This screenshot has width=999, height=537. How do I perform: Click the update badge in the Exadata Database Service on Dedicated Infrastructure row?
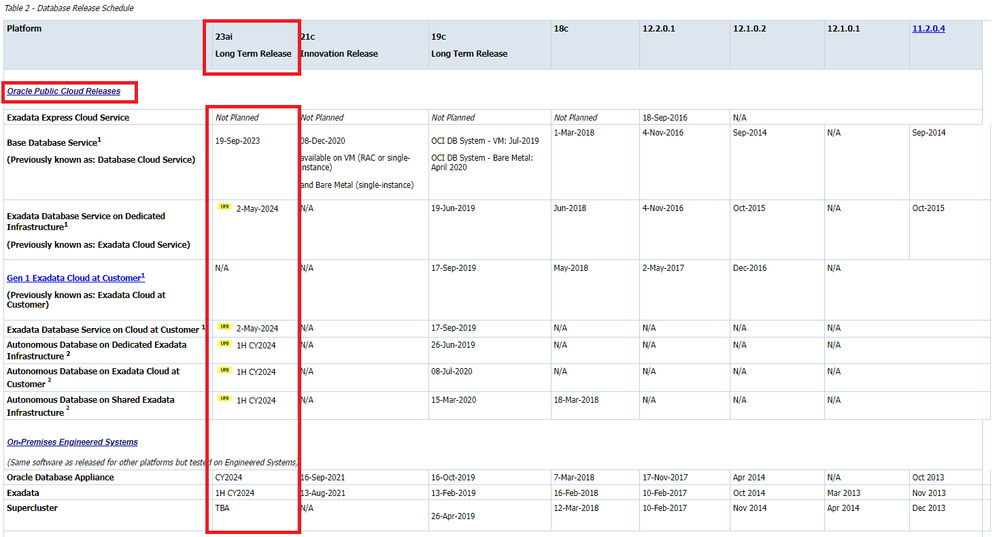(x=224, y=206)
